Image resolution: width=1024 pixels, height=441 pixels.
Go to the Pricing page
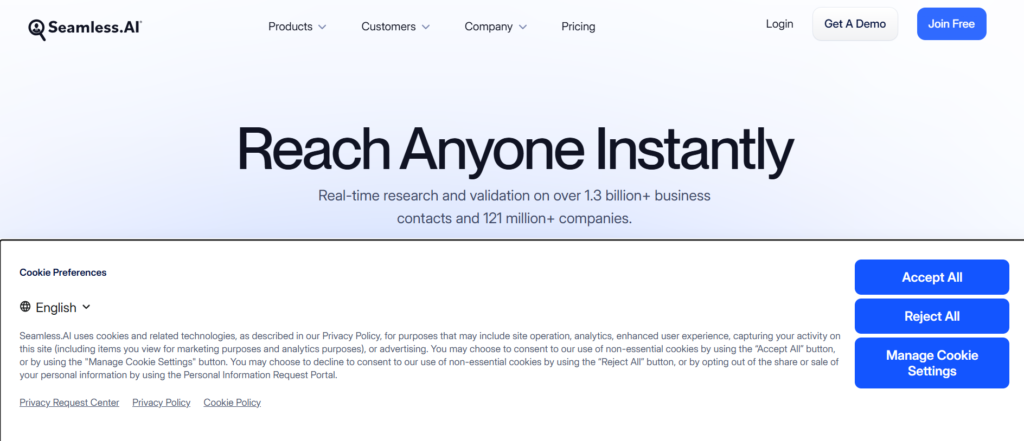tap(578, 27)
